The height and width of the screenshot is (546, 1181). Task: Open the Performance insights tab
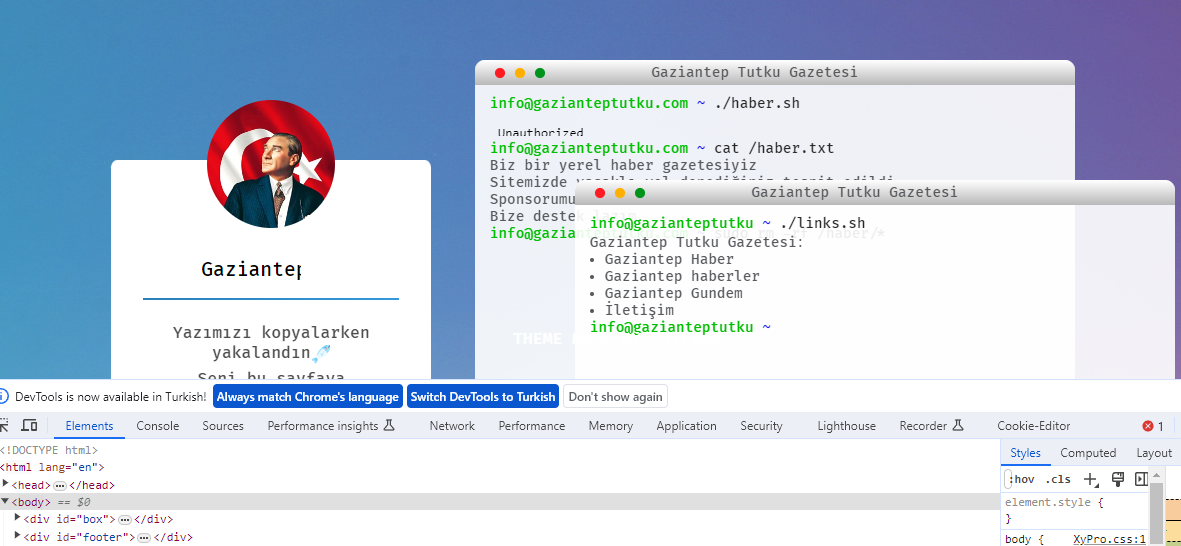coord(331,426)
